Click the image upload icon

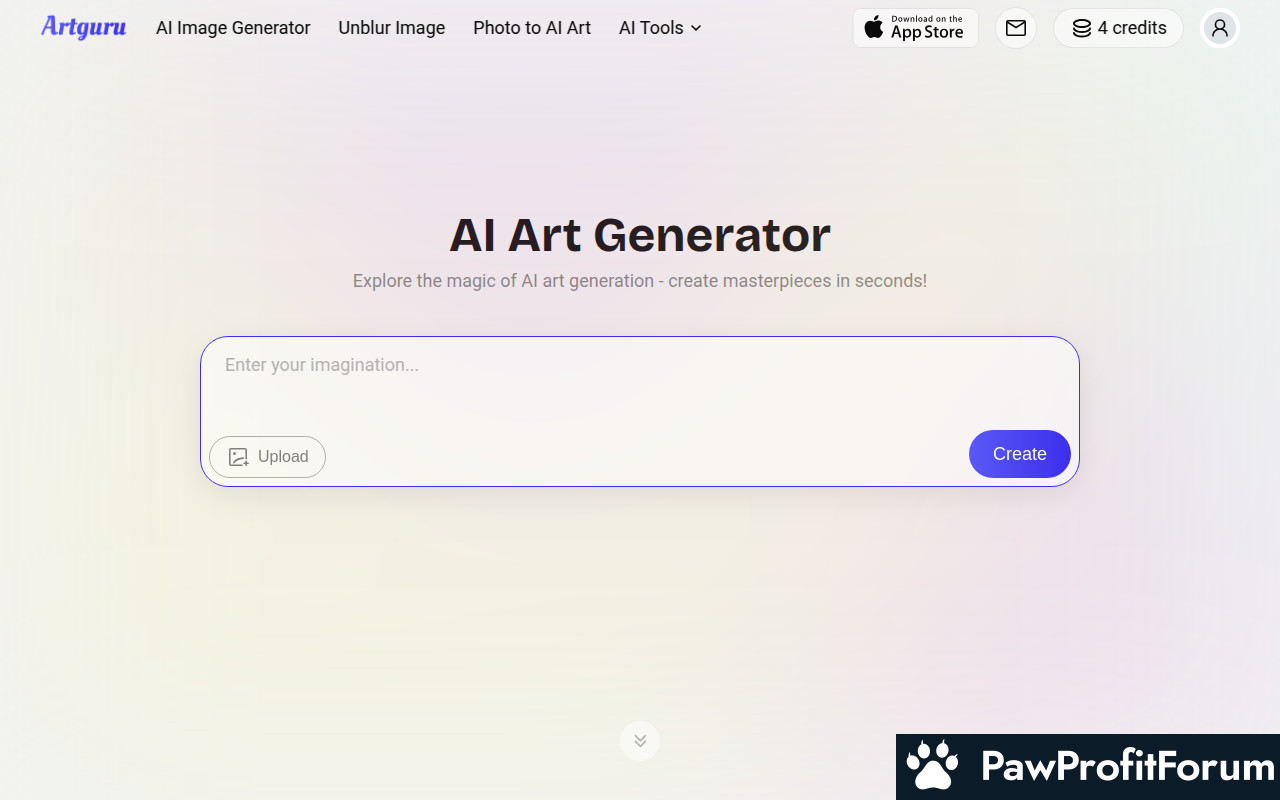coord(238,457)
